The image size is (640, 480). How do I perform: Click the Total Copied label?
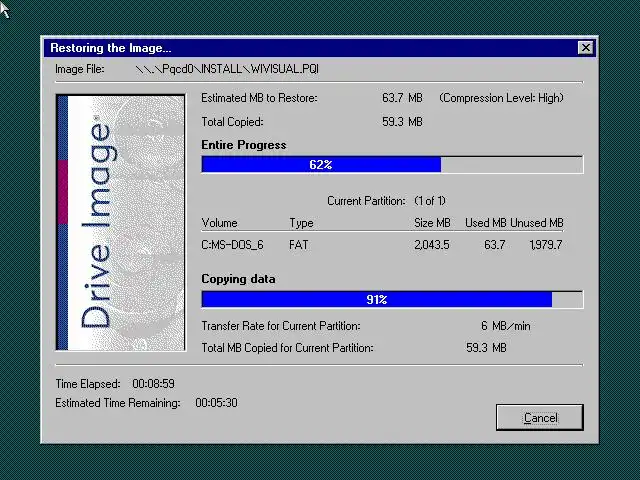(232, 122)
